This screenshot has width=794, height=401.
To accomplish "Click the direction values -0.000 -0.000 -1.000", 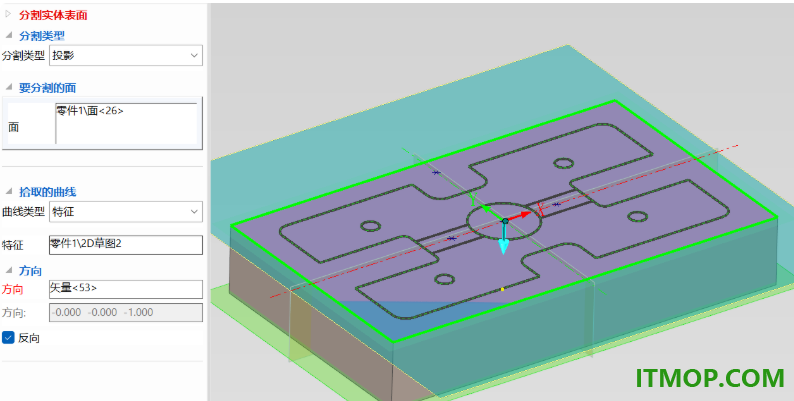I will tap(126, 312).
